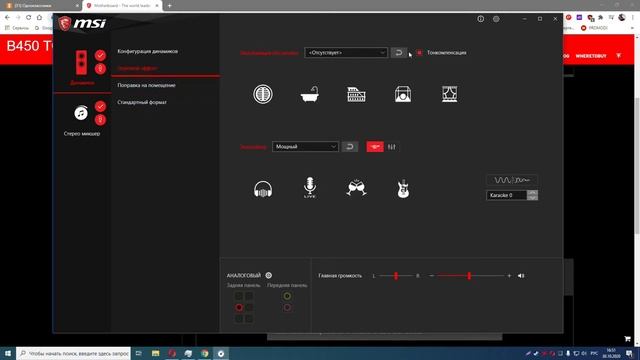
Task: Open the Стандартный формат tab
Action: [142, 102]
